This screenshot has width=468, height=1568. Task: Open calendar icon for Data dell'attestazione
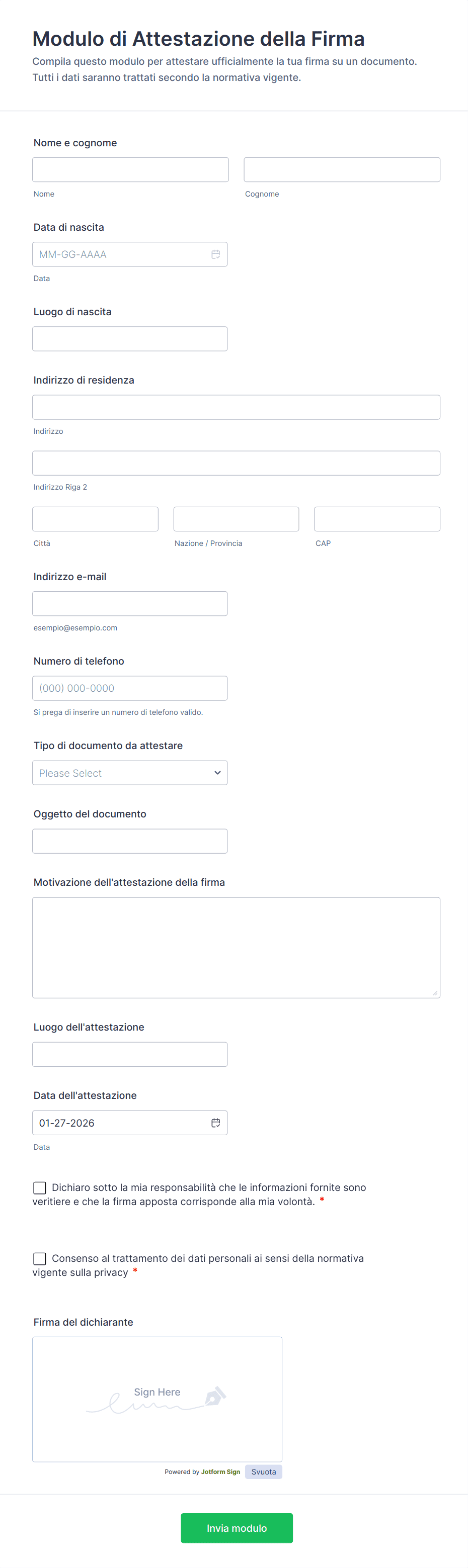(216, 1123)
